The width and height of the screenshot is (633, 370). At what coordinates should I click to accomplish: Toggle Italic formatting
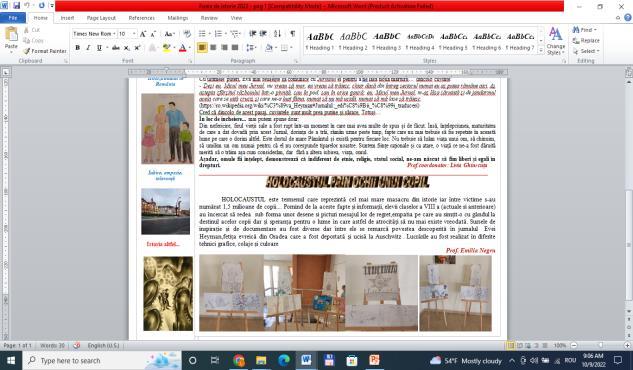[x=88, y=48]
